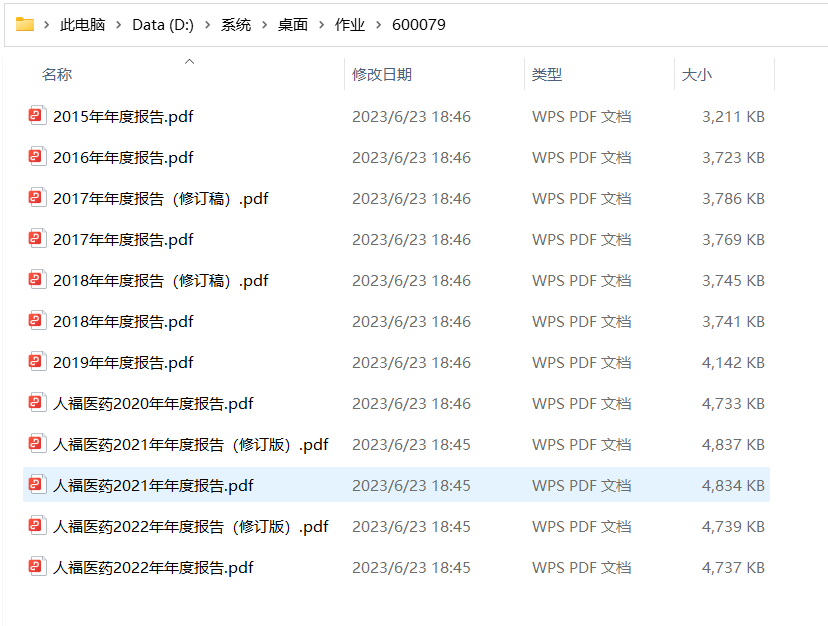Go to 系统 folder in breadcrumb
Screen dimensions: 828x626
point(236,25)
